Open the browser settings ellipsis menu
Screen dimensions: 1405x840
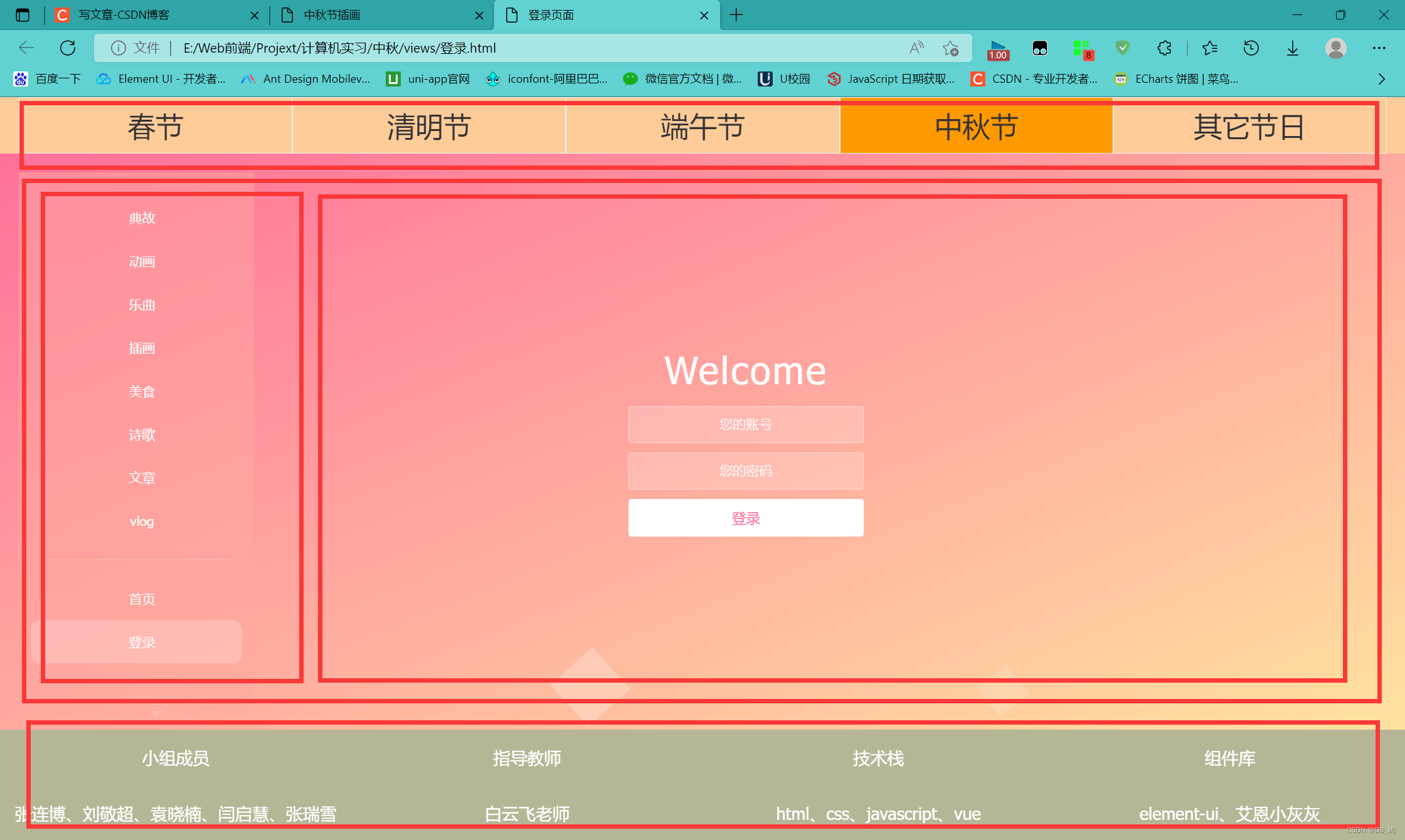(x=1379, y=48)
